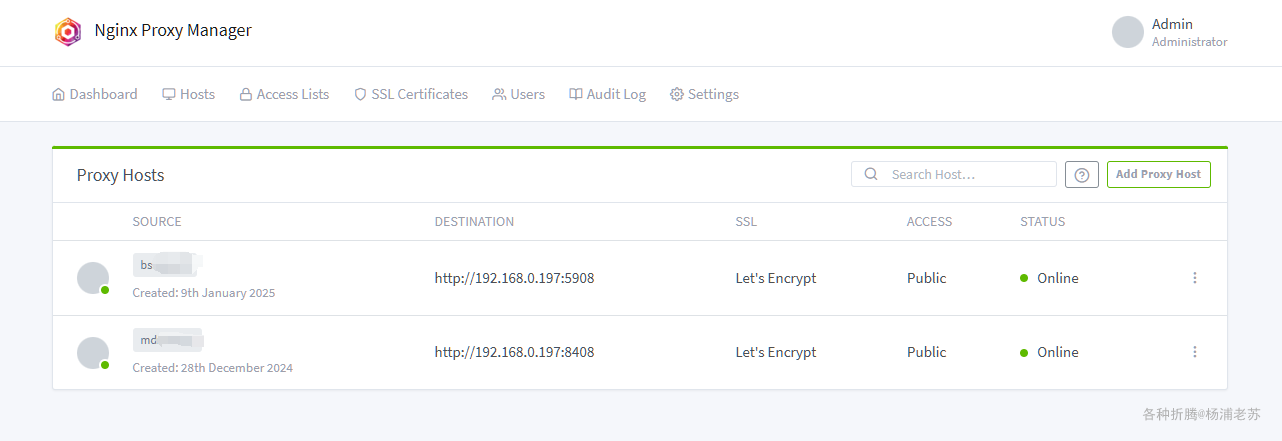Click avatar of host created 9th January 2025
Screen dimensions: 1282x441
93,278
